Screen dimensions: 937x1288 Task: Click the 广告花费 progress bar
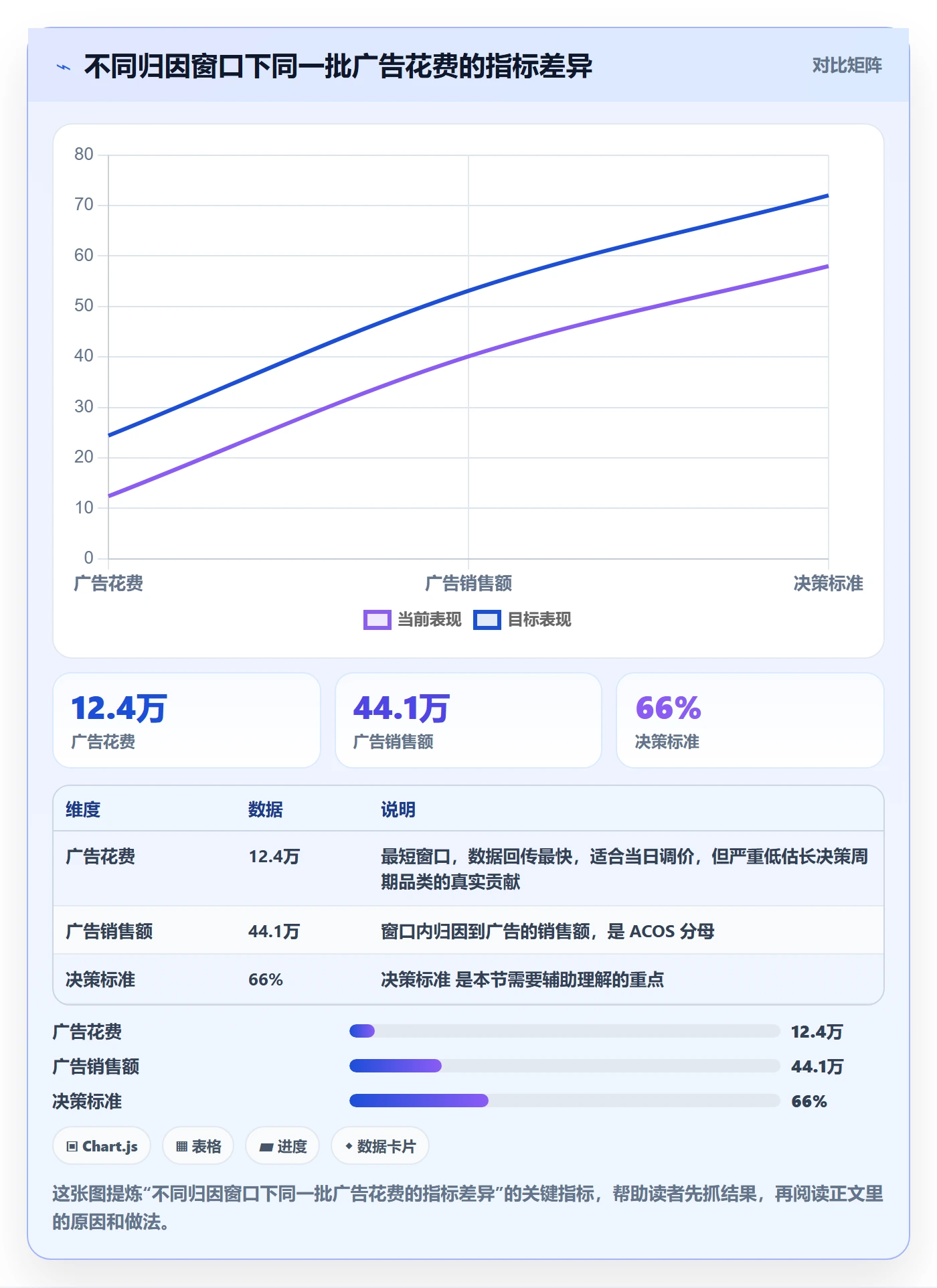point(565,1031)
